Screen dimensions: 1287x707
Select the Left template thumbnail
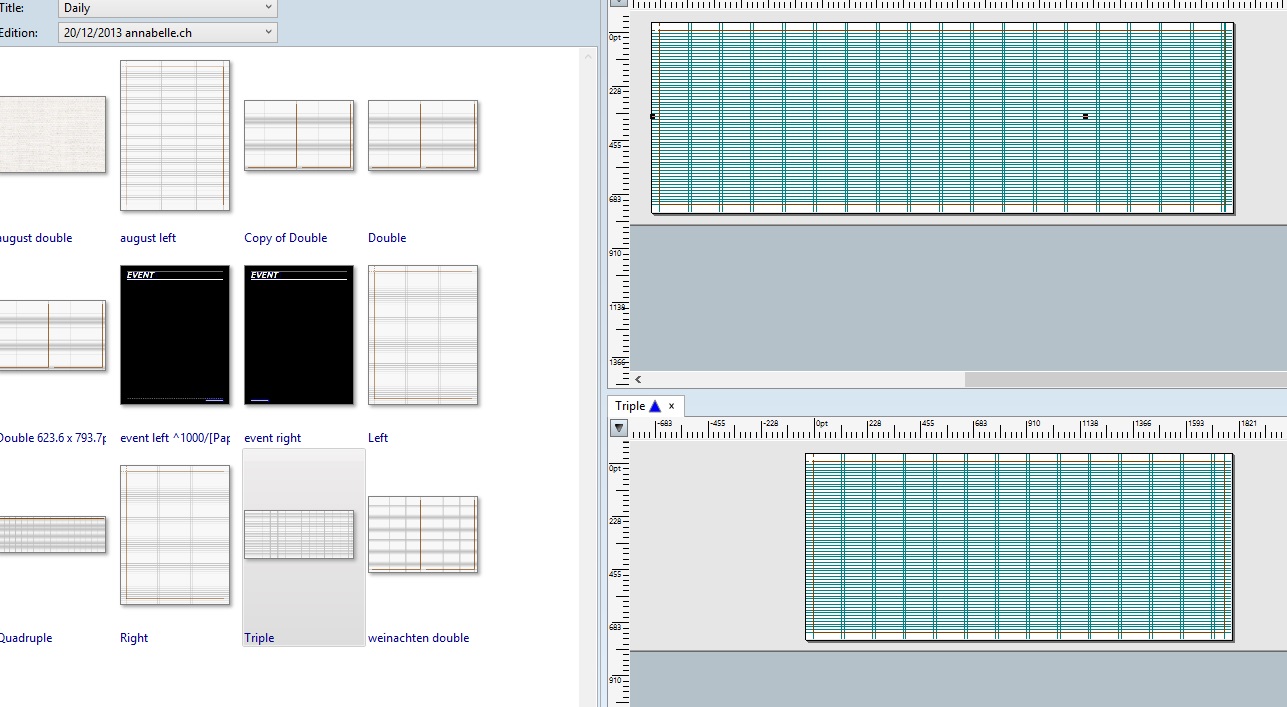(x=423, y=335)
